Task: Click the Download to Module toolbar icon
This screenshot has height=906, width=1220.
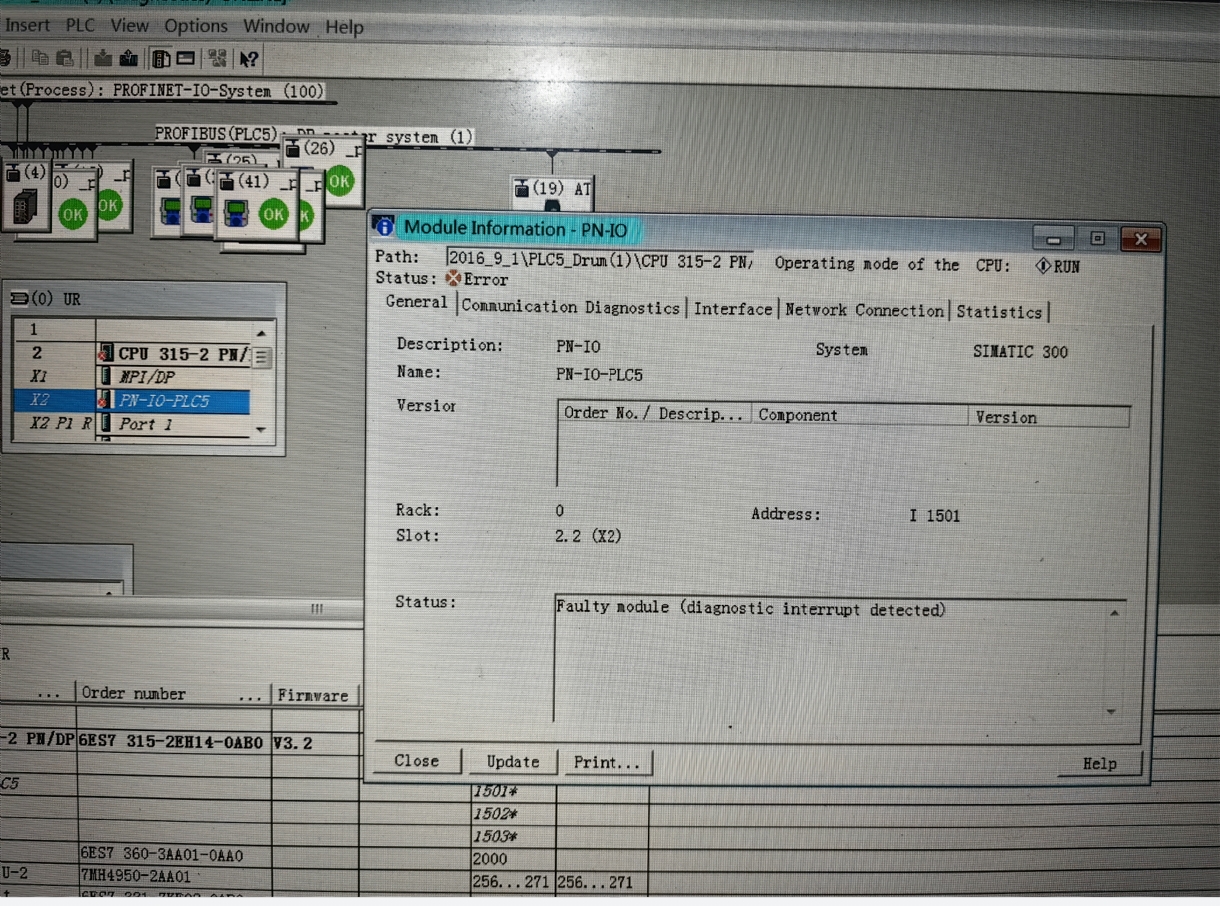Action: [x=103, y=58]
